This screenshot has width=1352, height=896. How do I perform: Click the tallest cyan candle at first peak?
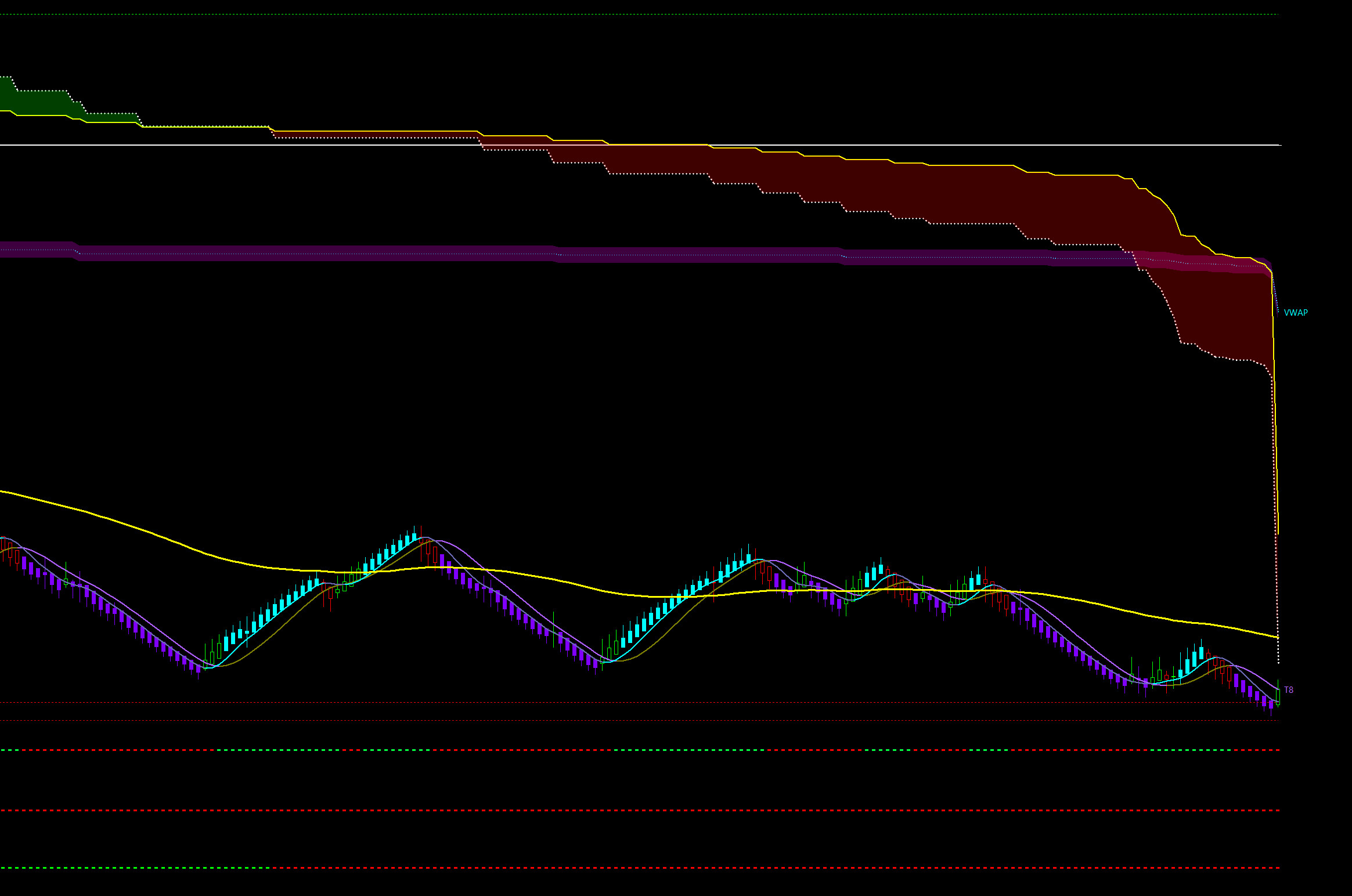414,537
